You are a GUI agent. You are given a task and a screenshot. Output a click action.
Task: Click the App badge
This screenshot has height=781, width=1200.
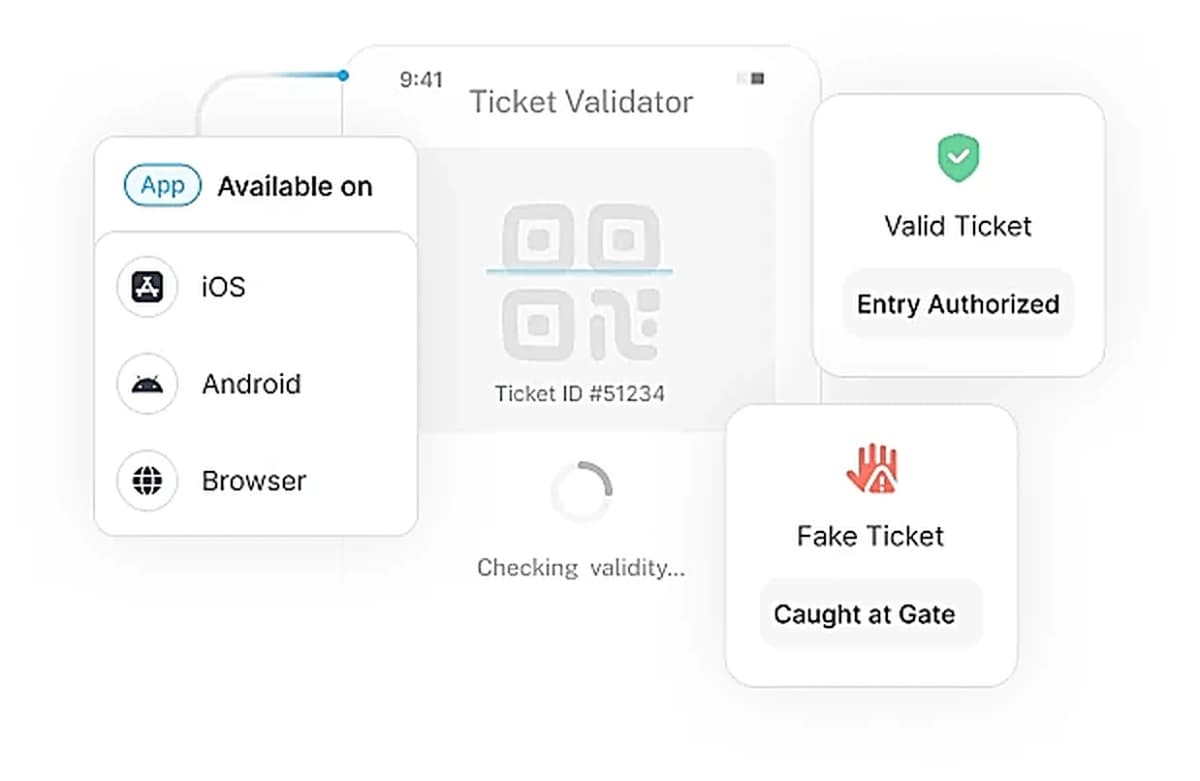162,186
